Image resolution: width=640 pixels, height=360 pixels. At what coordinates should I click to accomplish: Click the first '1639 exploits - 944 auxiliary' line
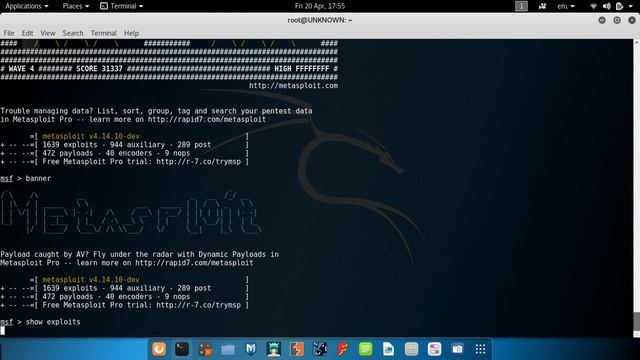(x=127, y=145)
